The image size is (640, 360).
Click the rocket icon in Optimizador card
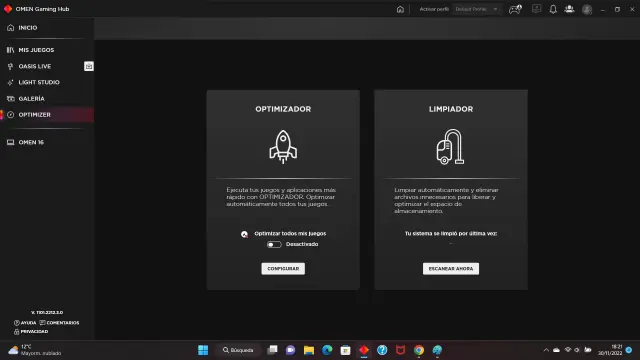click(283, 147)
